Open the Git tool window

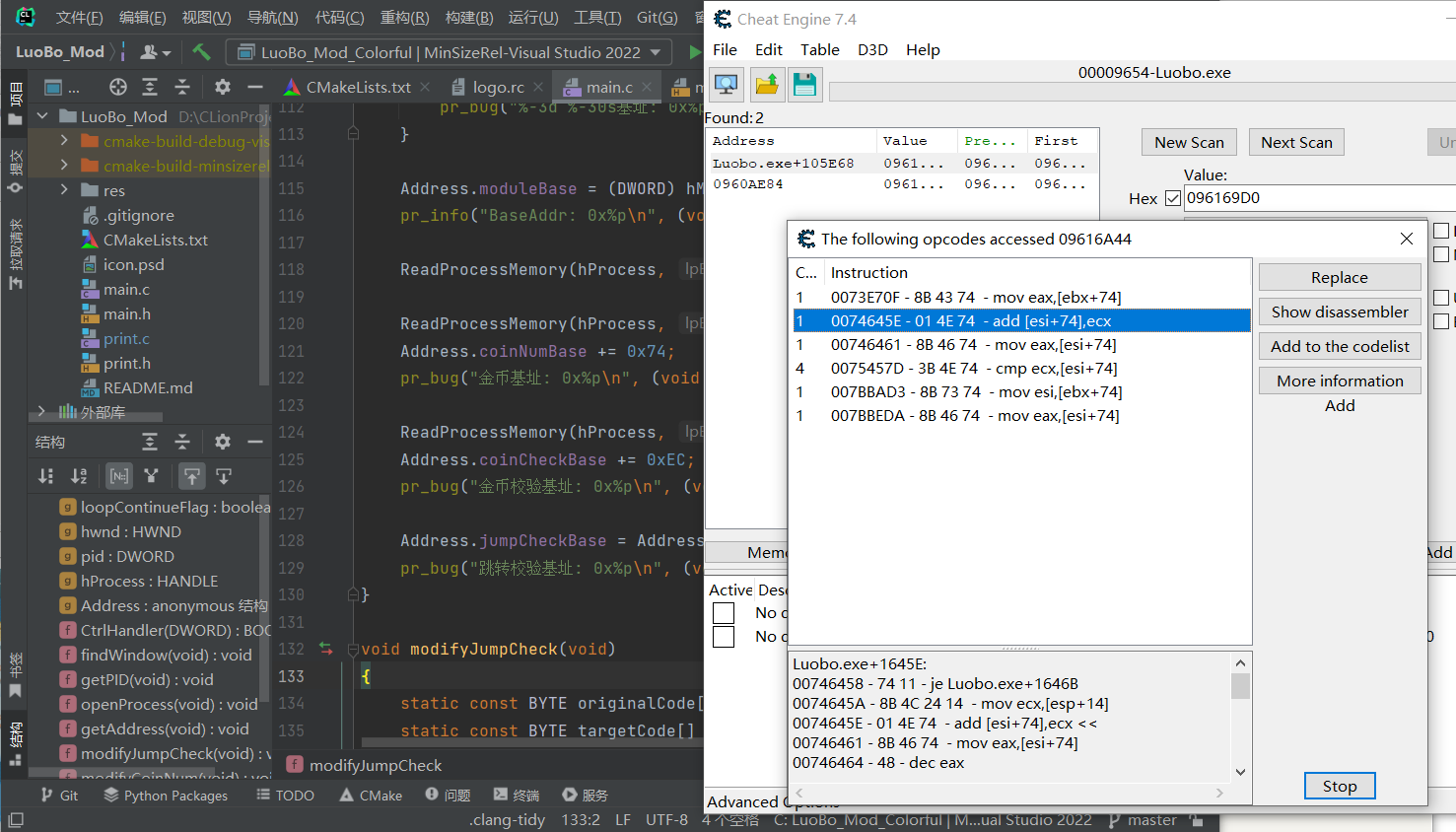point(59,796)
